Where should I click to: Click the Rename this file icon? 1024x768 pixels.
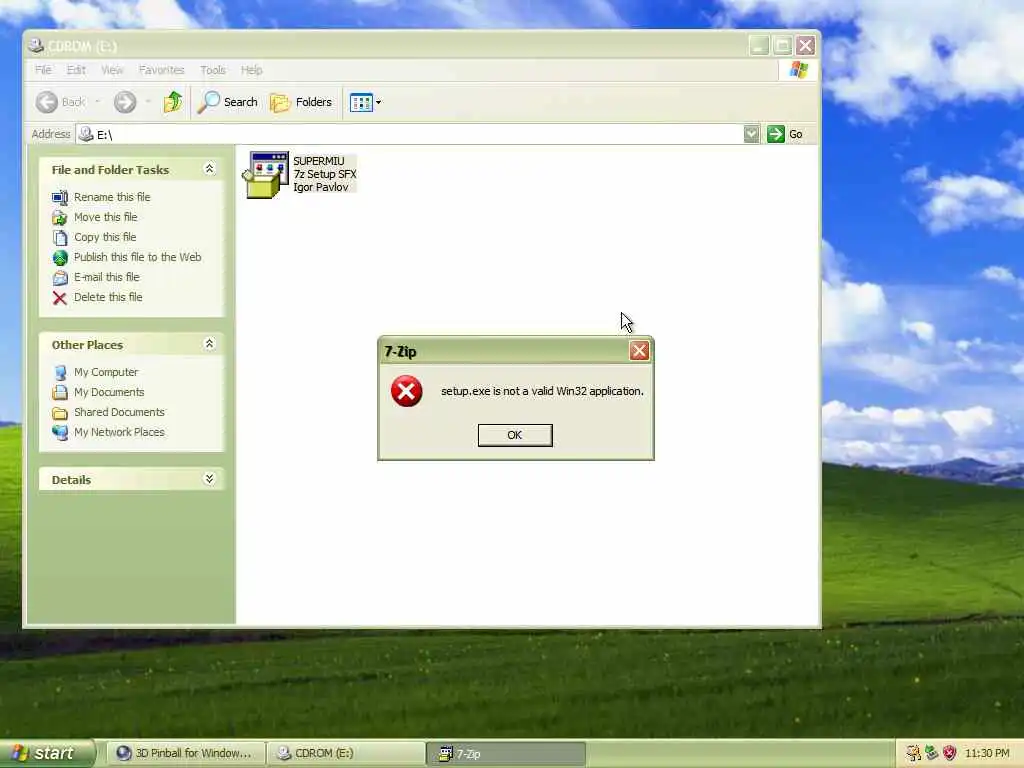pyautogui.click(x=59, y=197)
